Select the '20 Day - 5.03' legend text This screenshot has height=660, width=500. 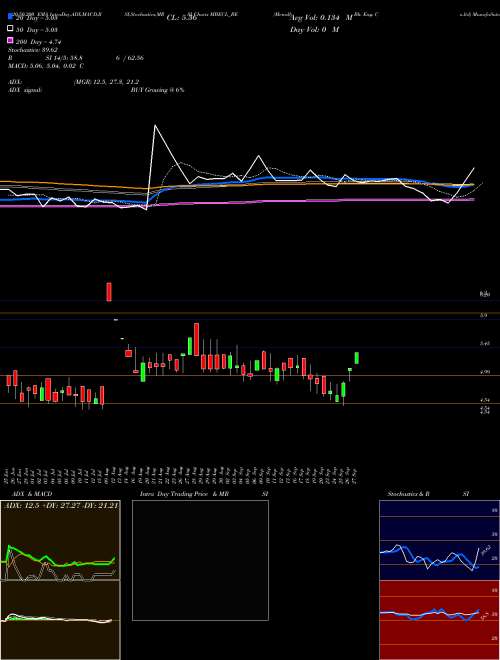[37, 18]
